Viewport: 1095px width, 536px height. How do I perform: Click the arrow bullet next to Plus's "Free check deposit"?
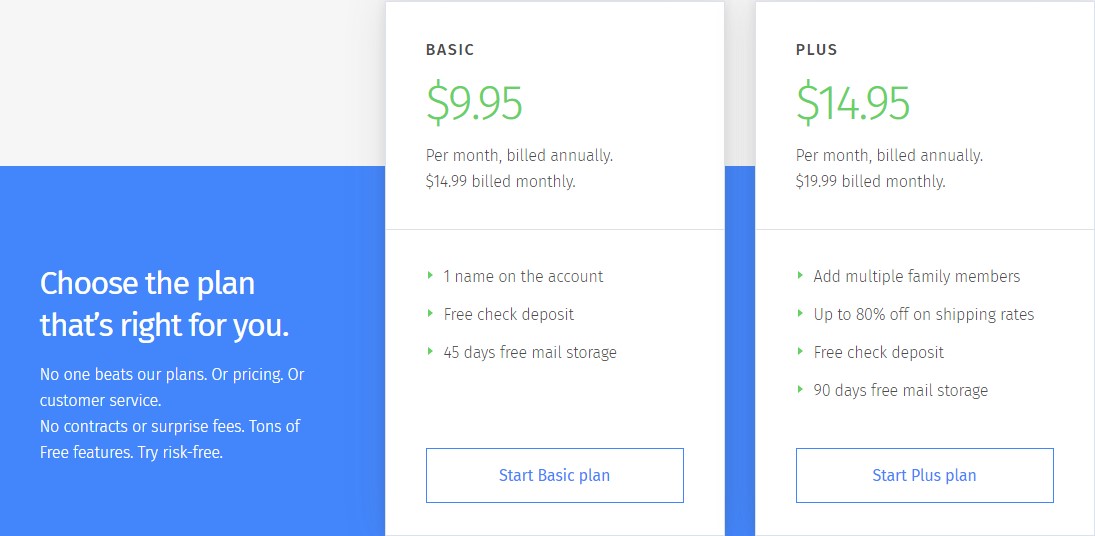pos(800,351)
